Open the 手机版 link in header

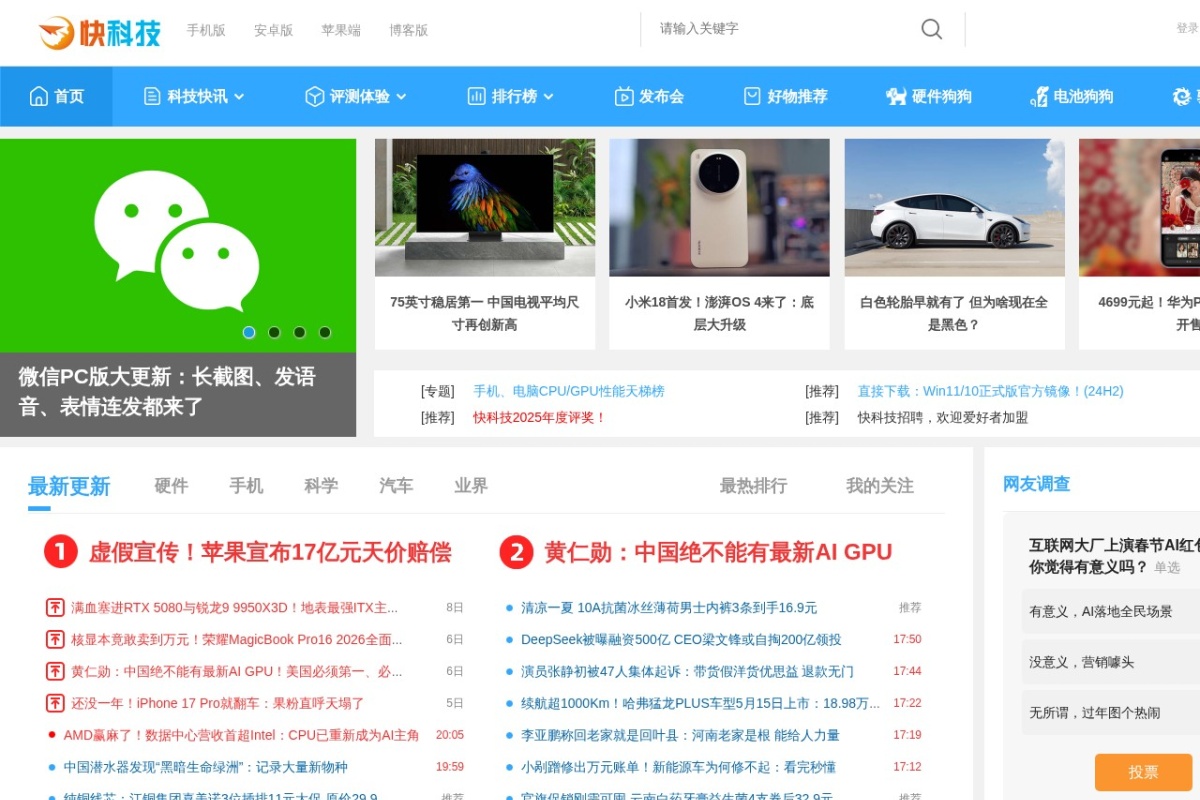point(206,30)
